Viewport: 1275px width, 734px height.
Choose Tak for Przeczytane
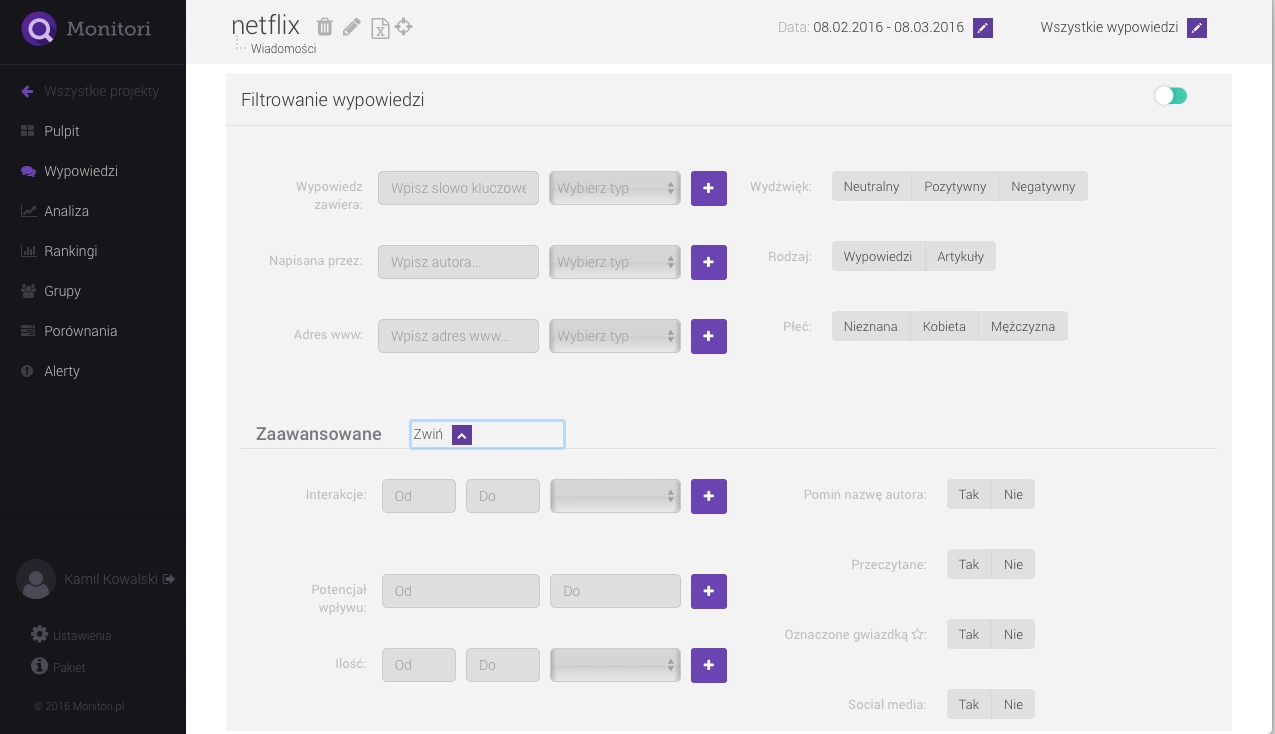point(969,564)
